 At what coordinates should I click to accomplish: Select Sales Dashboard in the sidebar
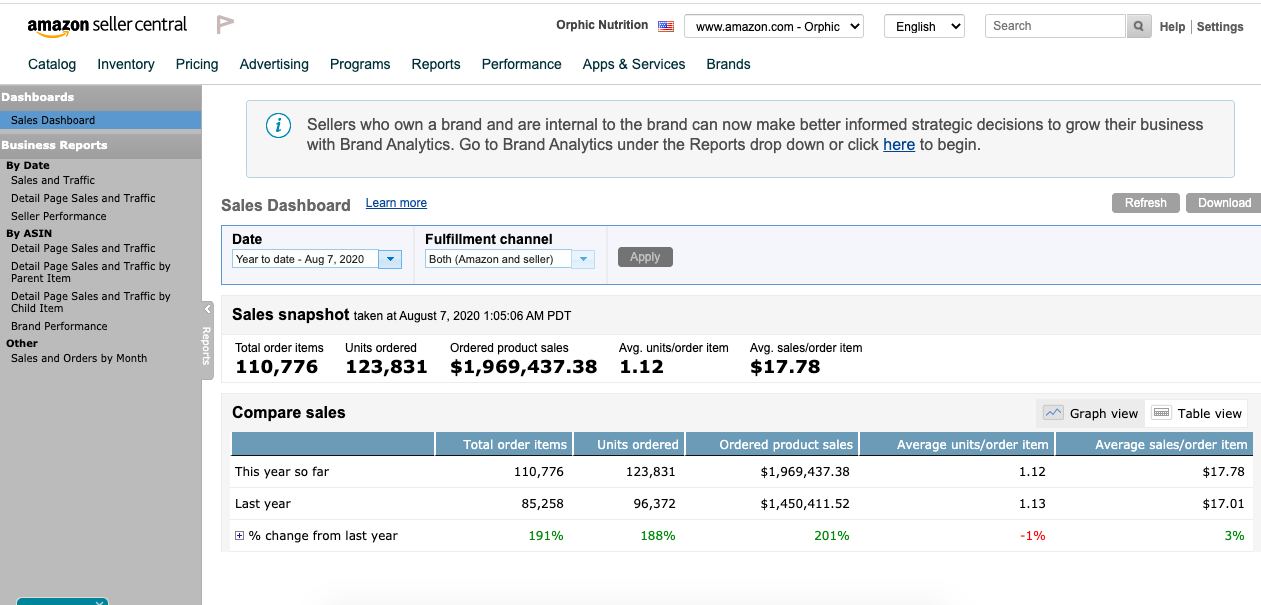(x=100, y=120)
